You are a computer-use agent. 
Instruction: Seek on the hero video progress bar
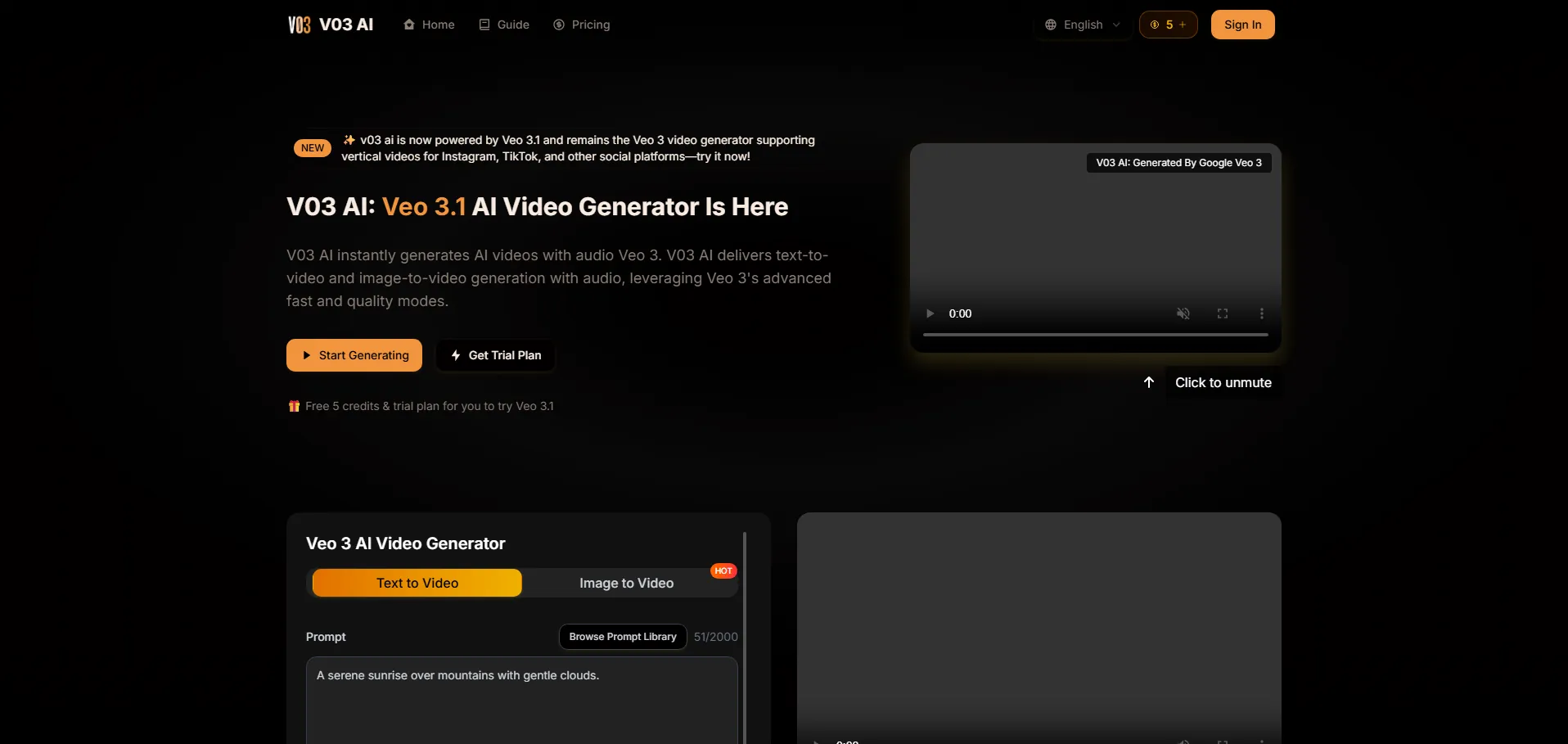pyautogui.click(x=1095, y=335)
